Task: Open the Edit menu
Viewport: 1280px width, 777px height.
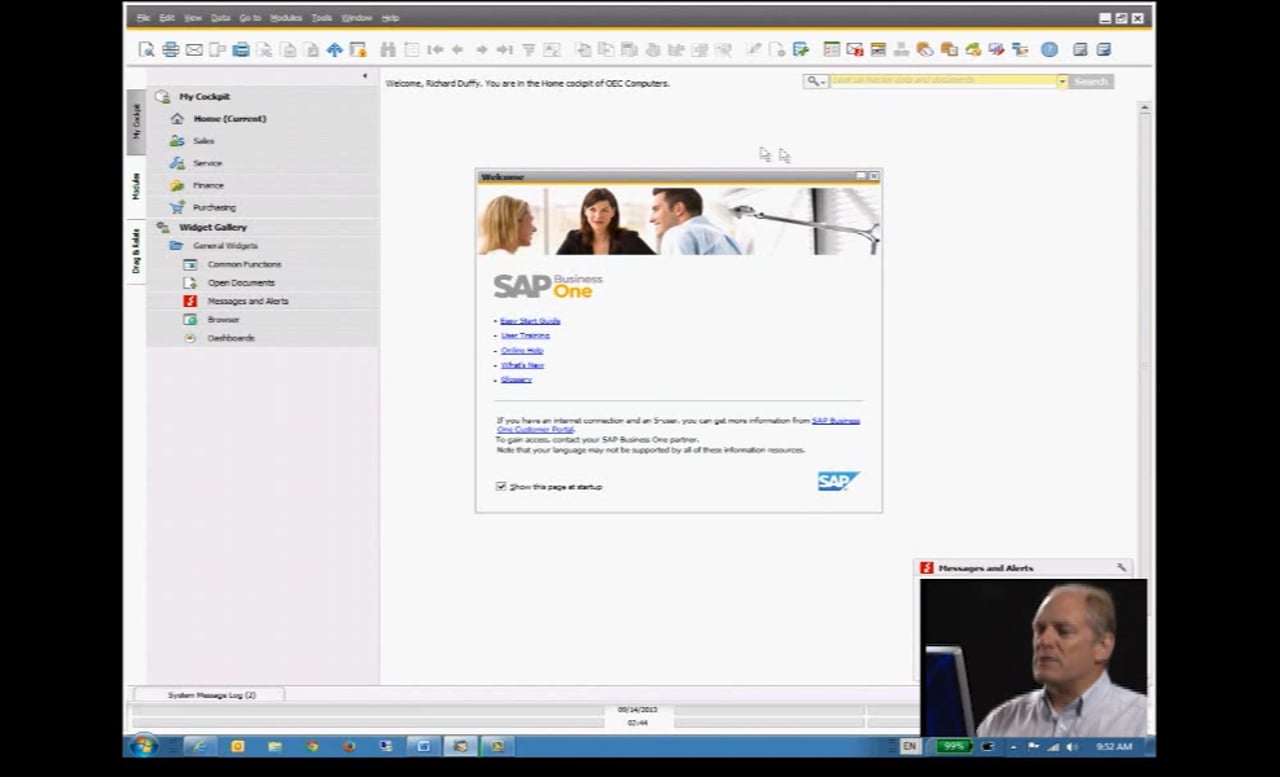Action: [x=167, y=18]
